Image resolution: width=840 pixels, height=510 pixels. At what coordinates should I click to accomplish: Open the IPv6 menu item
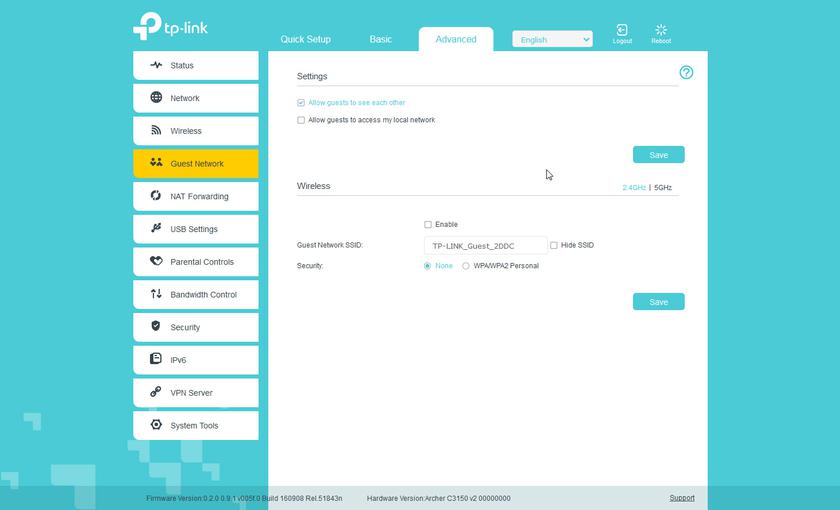tap(196, 359)
